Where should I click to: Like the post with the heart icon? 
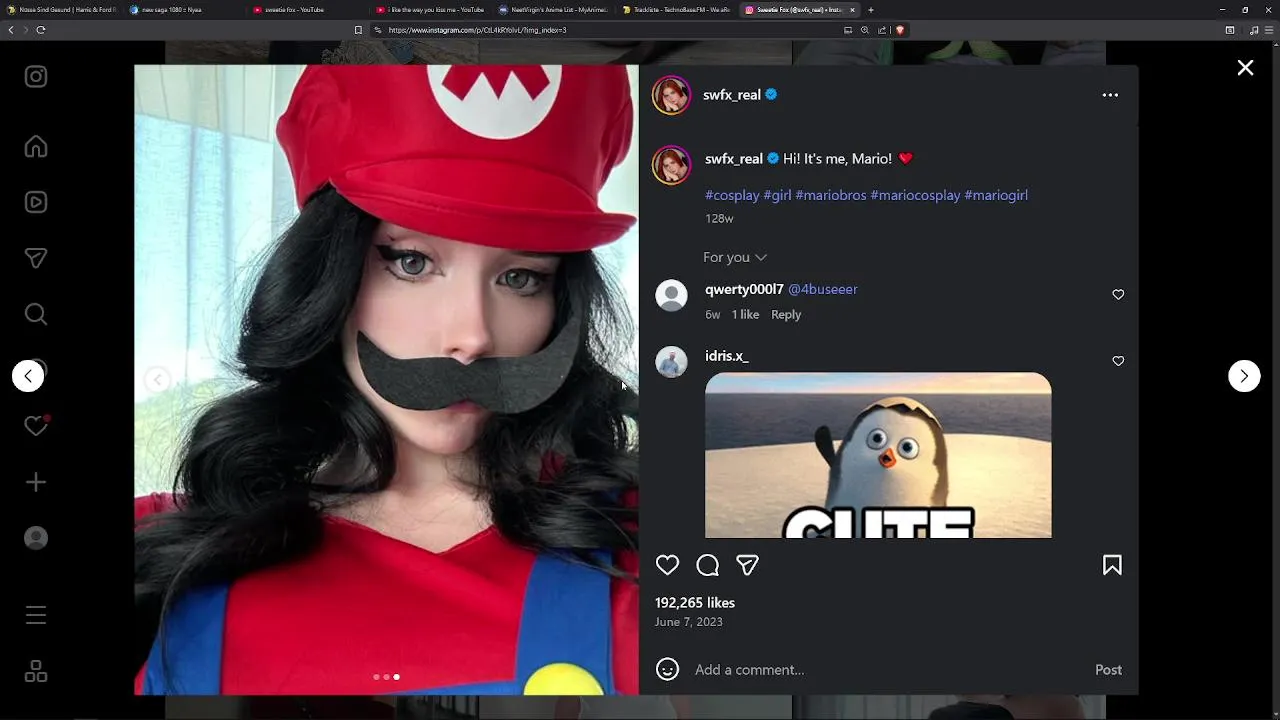[667, 565]
